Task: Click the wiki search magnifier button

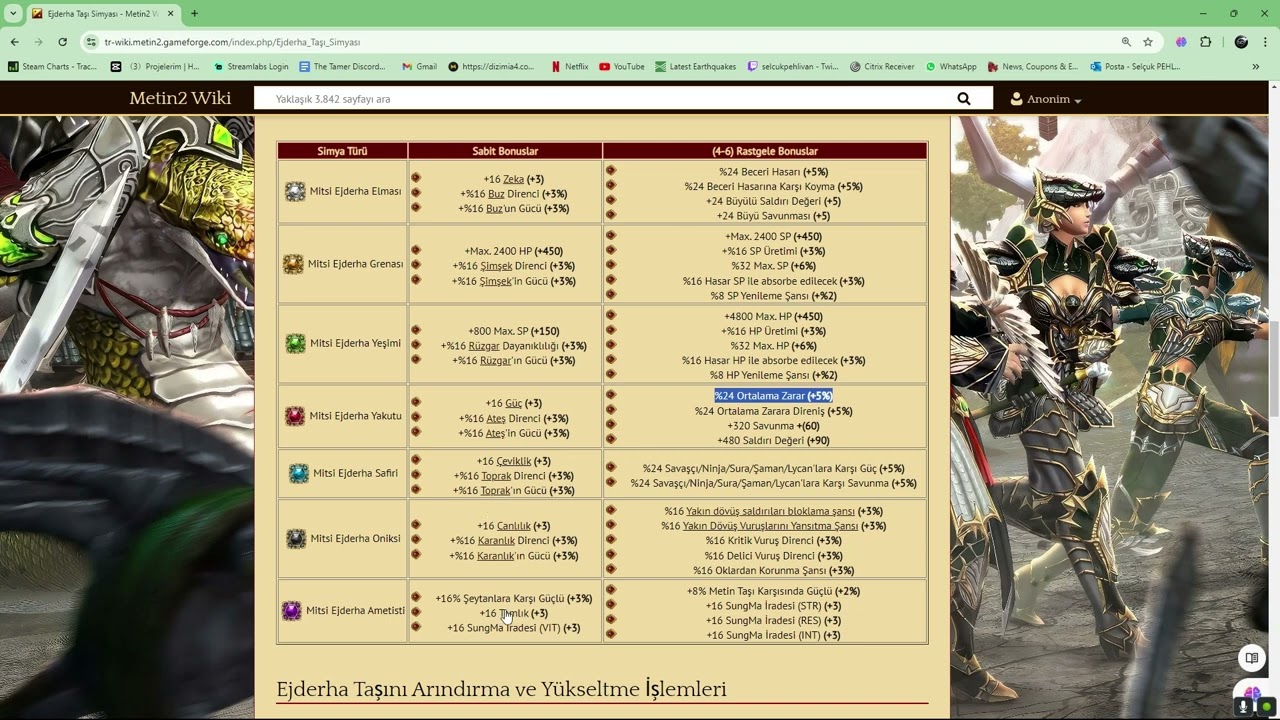Action: (964, 99)
